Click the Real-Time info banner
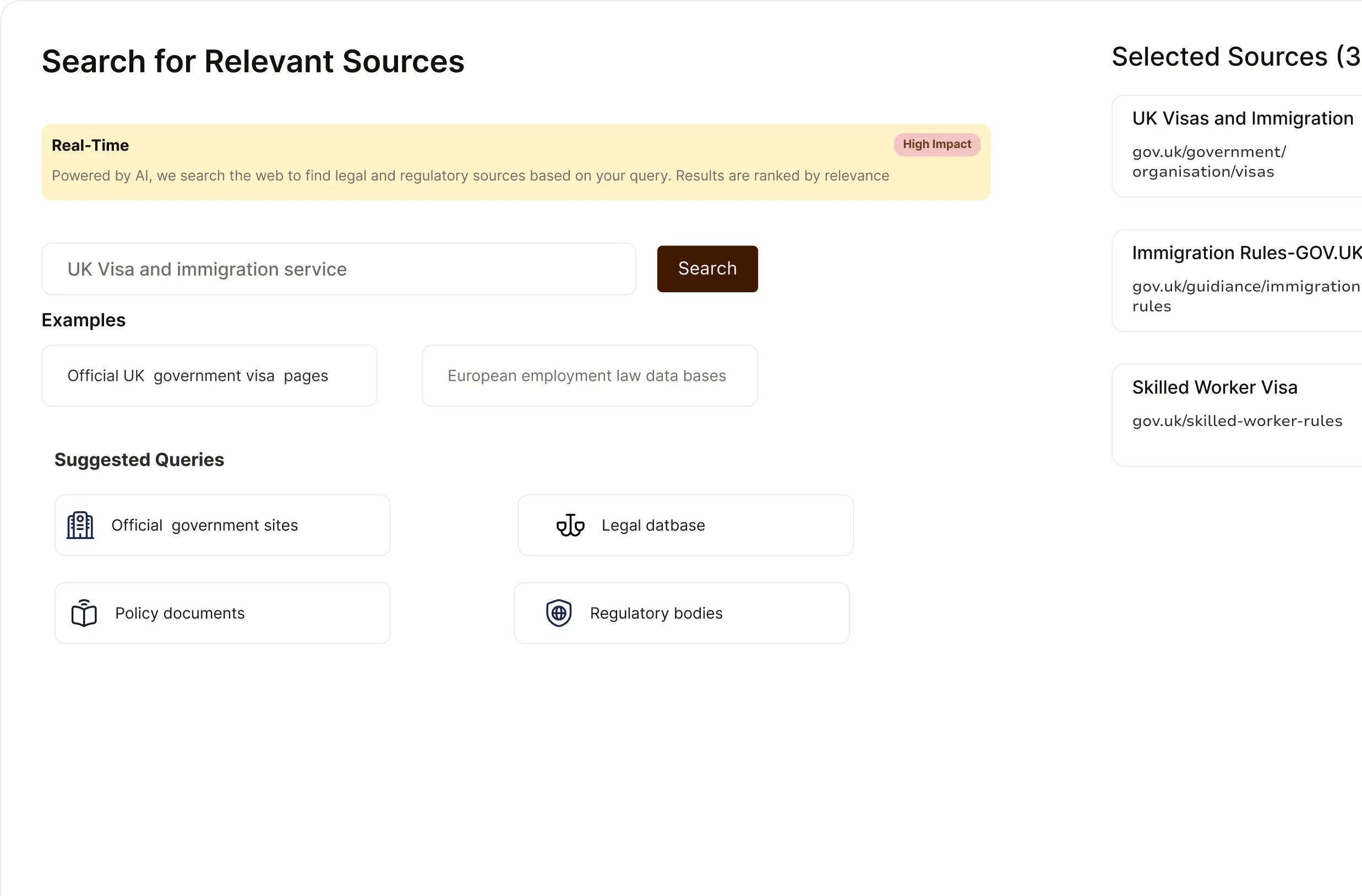The width and height of the screenshot is (1362, 896). (458, 162)
